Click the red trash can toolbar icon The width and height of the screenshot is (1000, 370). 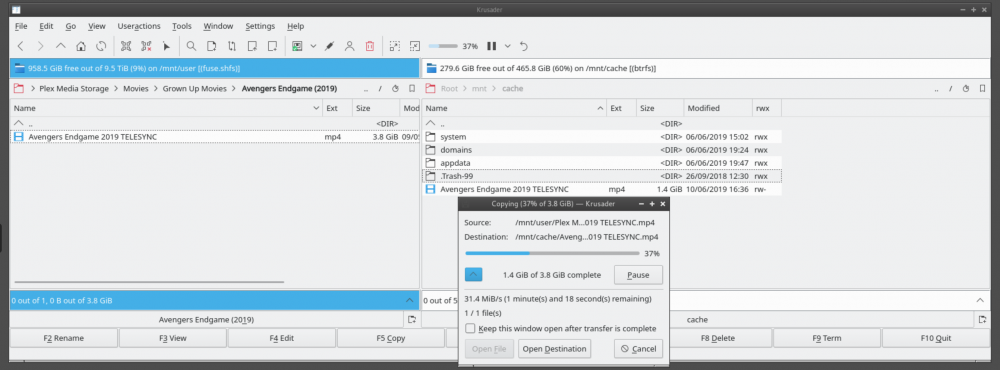coord(370,46)
